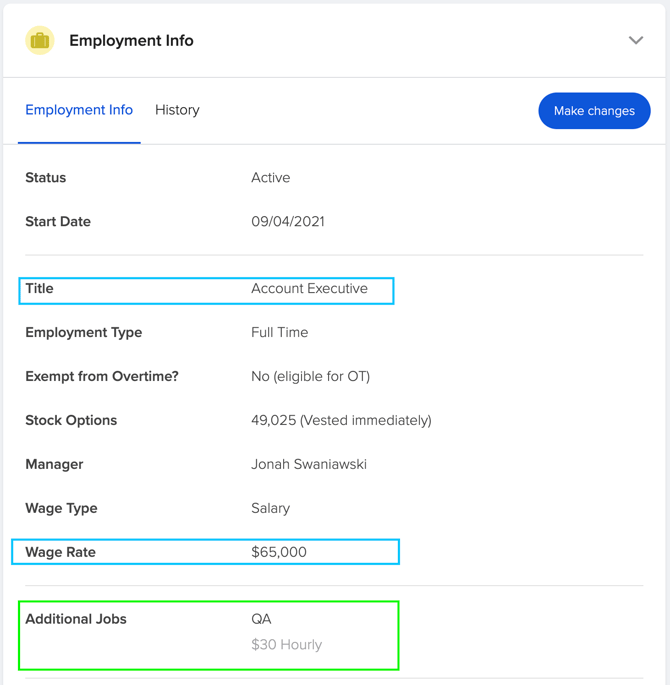Viewport: 670px width, 685px height.
Task: Collapse the Employment Info section chevron
Action: pyautogui.click(x=635, y=40)
